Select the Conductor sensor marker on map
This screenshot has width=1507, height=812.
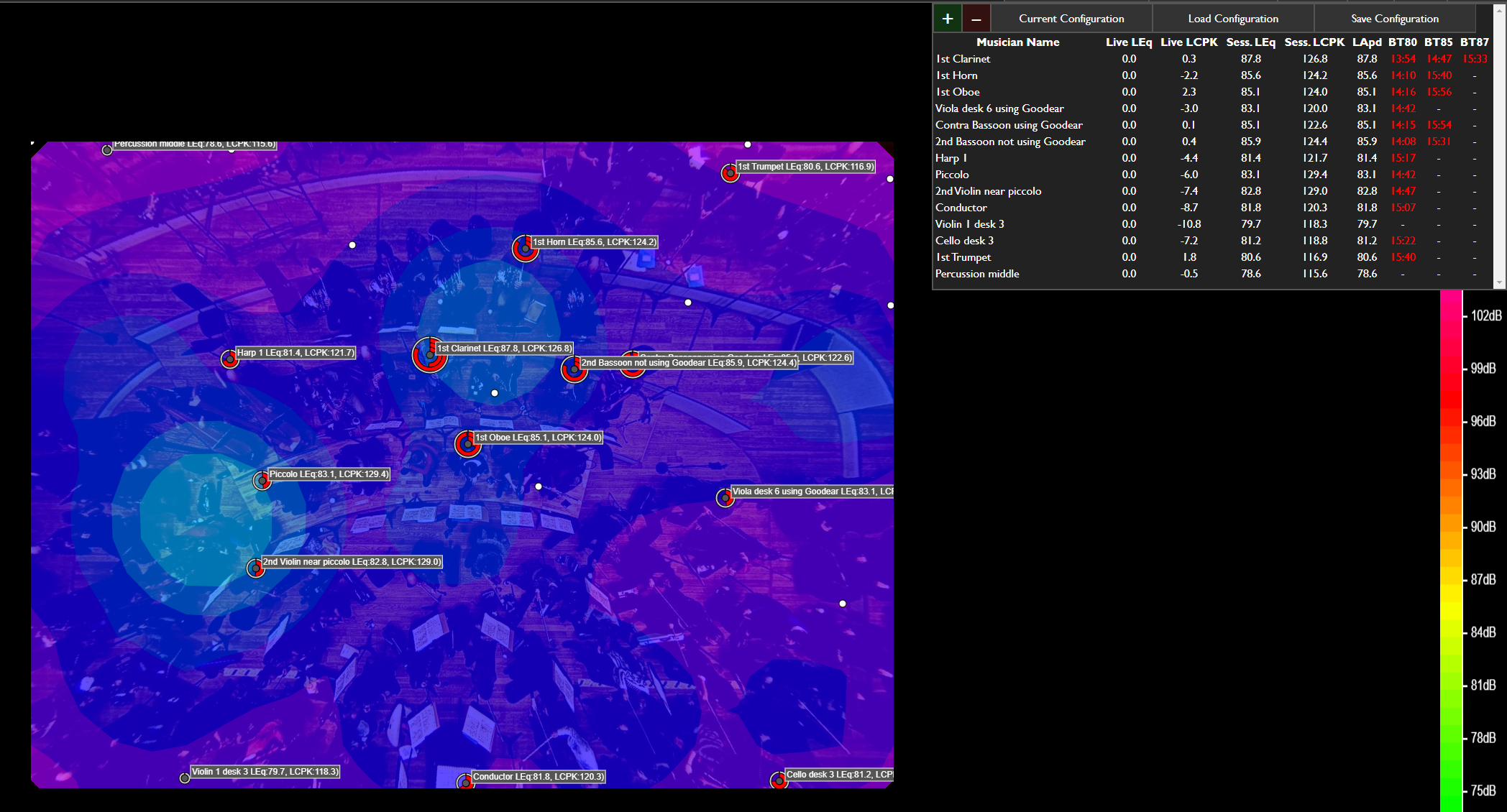pyautogui.click(x=465, y=781)
